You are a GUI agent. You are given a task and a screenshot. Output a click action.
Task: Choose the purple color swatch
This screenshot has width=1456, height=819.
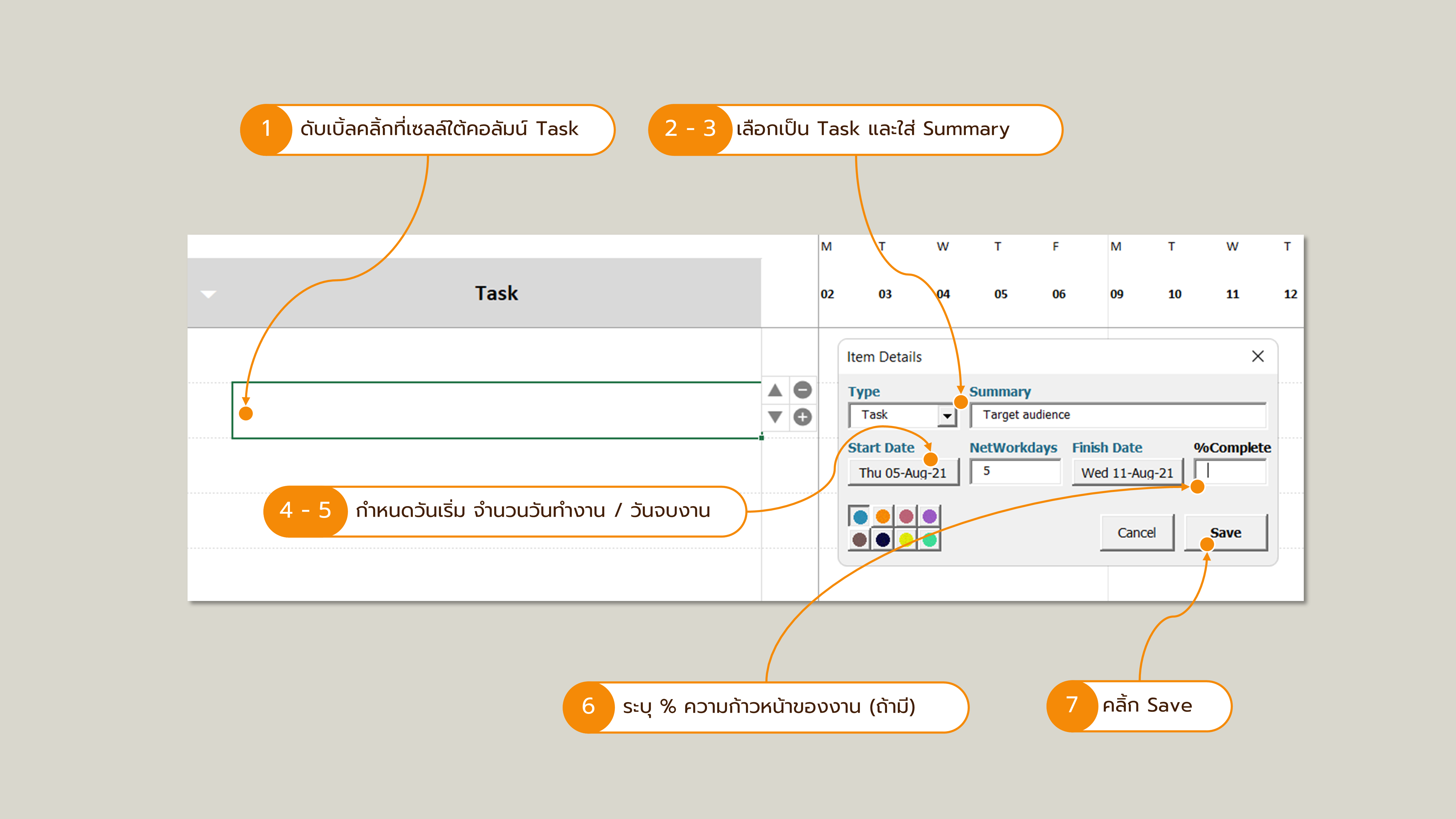tap(929, 517)
